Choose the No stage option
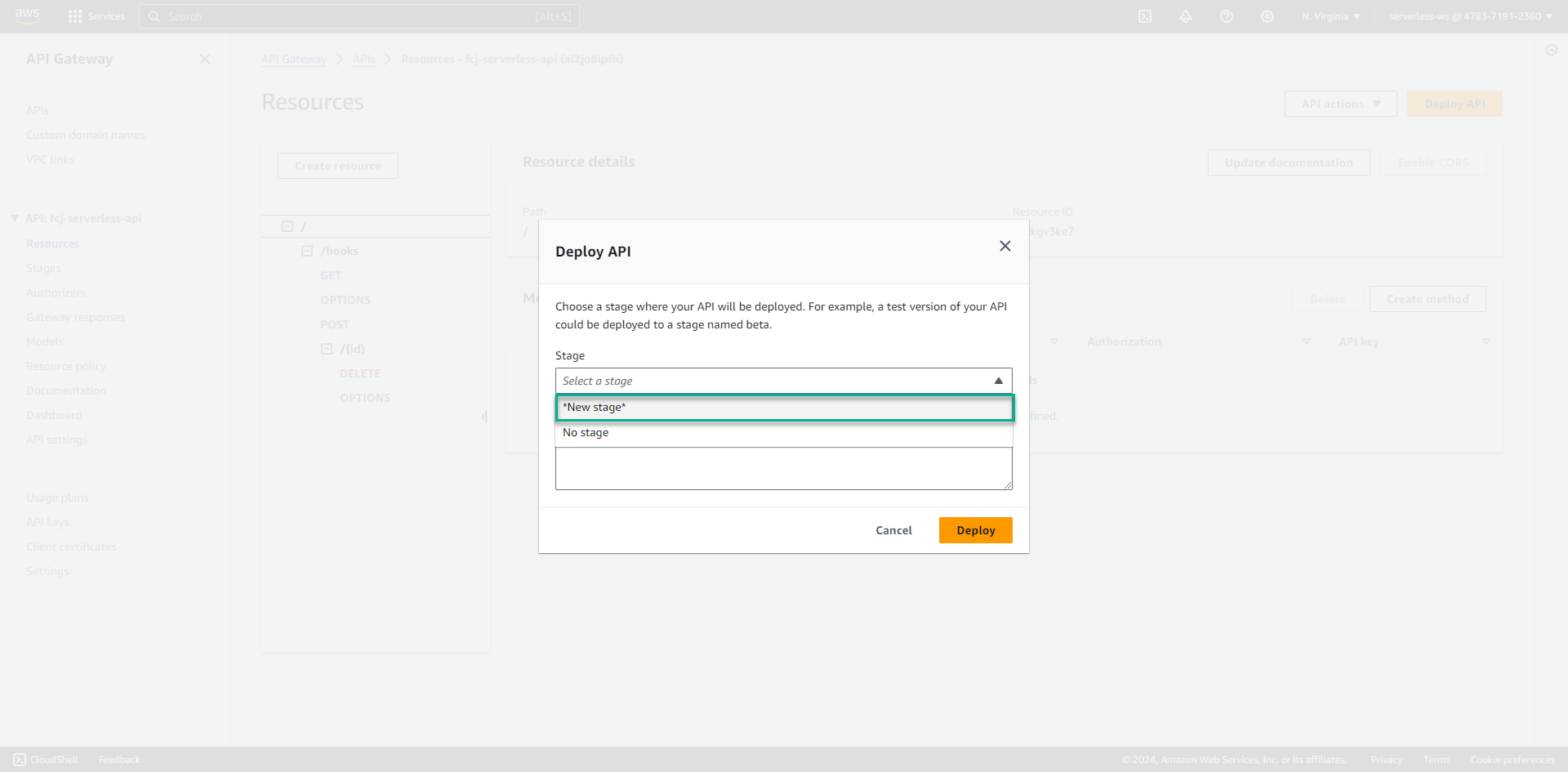 784,433
